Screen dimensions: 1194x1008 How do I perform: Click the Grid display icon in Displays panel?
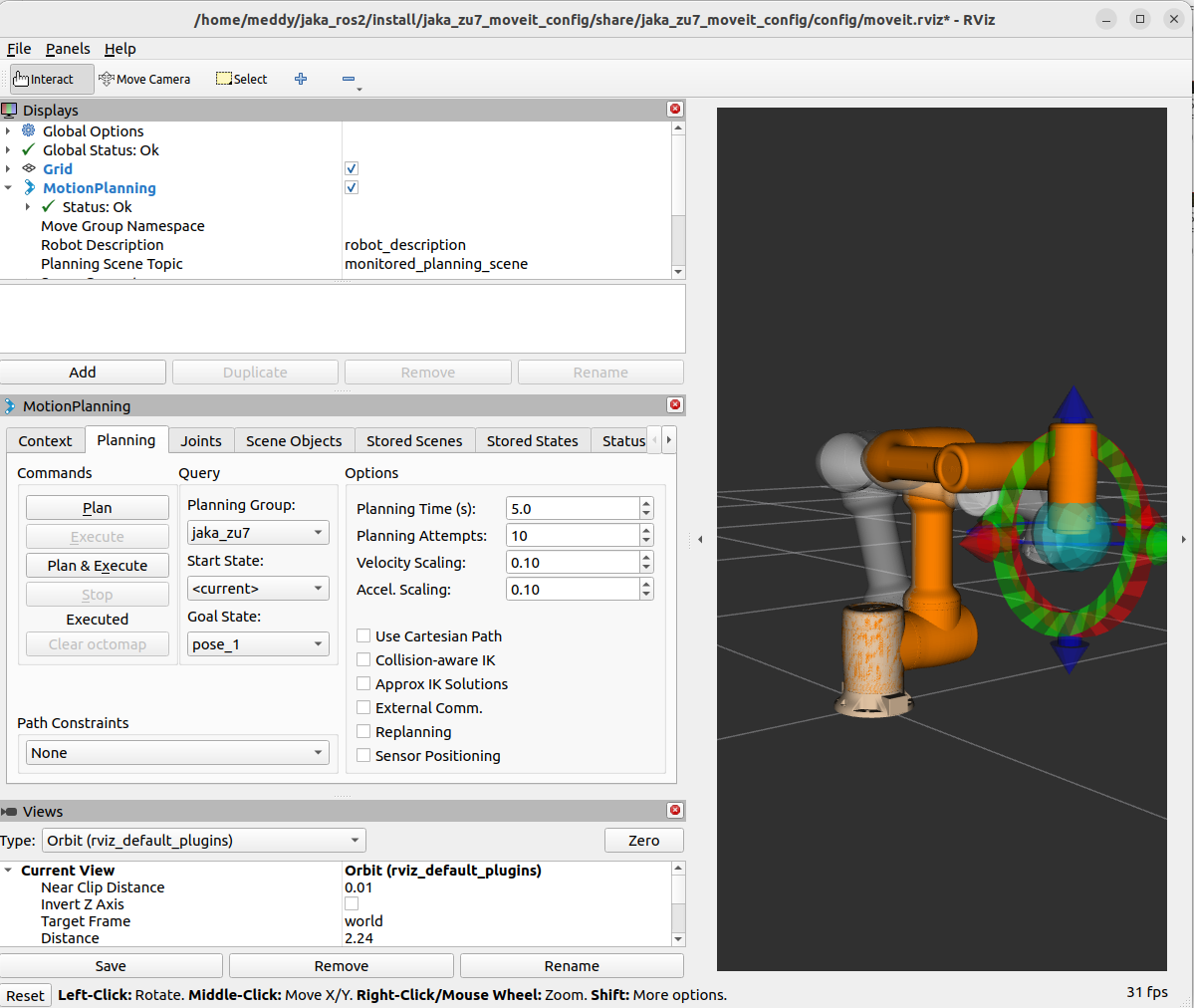pos(28,168)
